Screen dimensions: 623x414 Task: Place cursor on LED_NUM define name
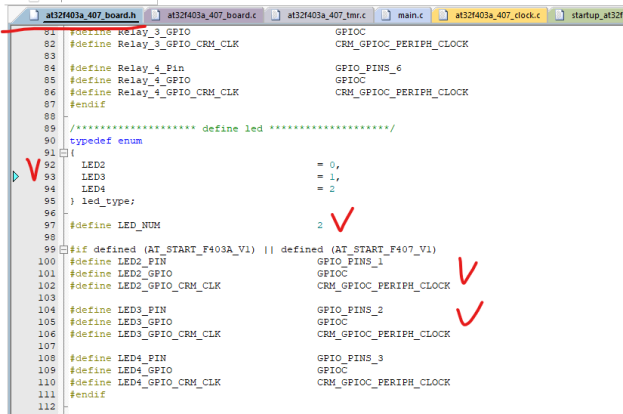coord(130,225)
